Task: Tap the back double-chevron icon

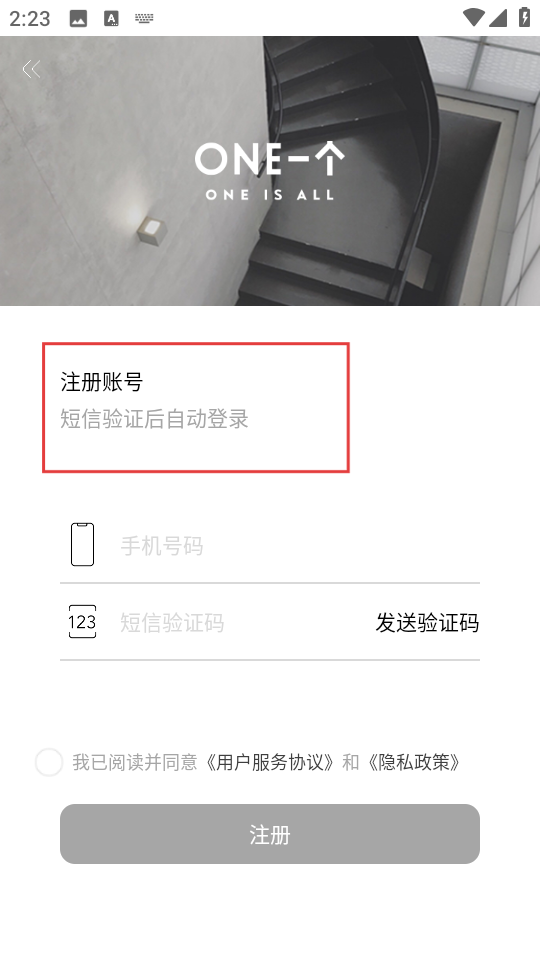Action: [x=31, y=69]
